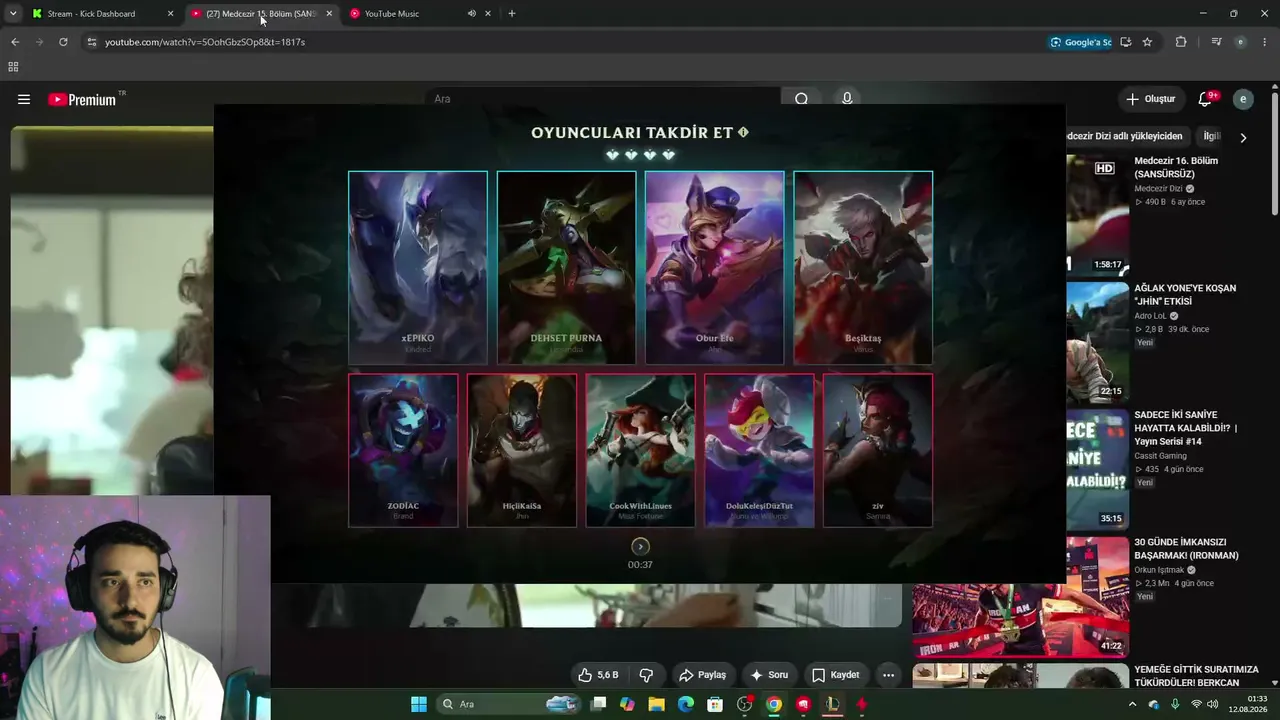Select the ZODİAC Brand enemy card

tap(403, 450)
